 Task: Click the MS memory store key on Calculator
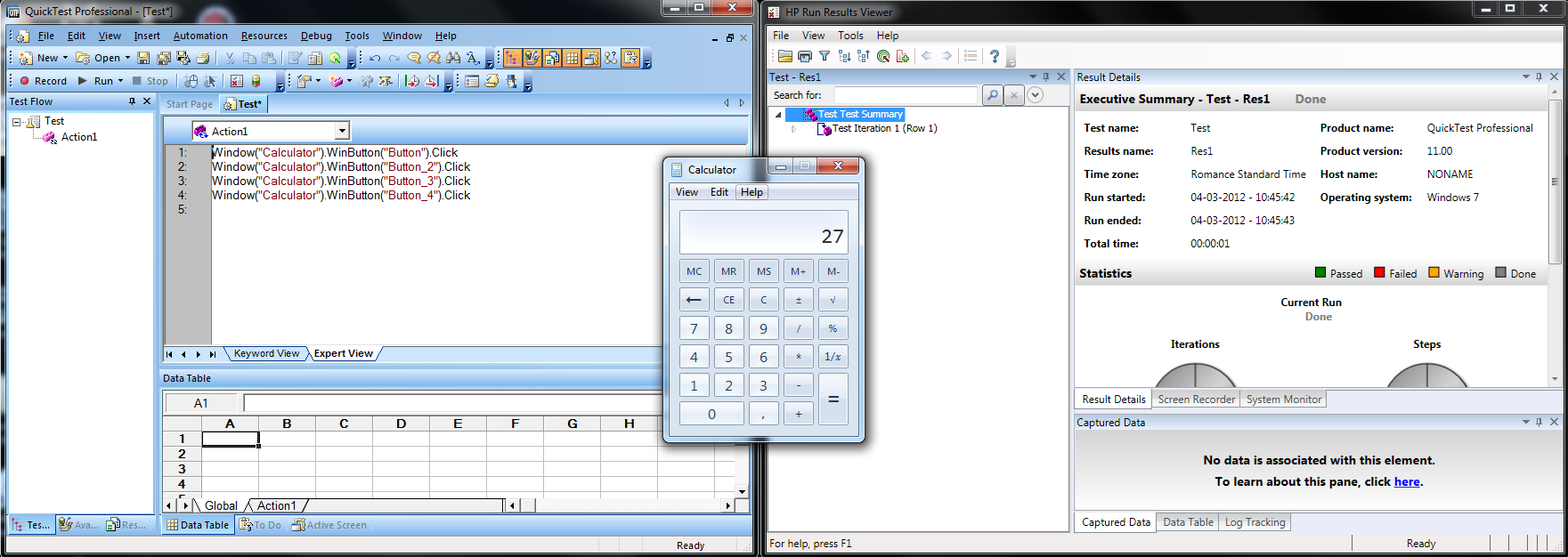tap(763, 271)
